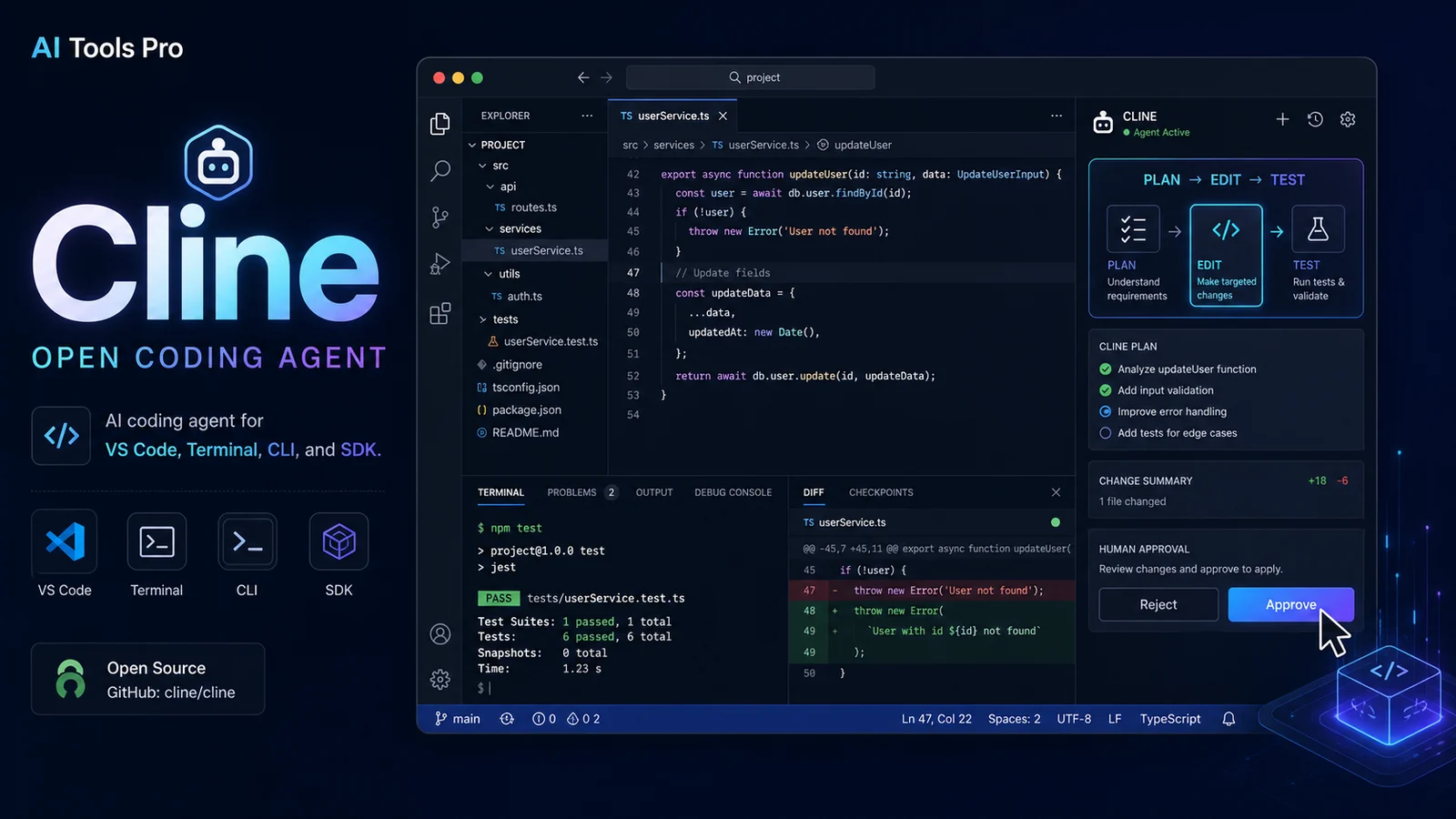Viewport: 1456px width, 819px height.
Task: Close the bottom panel
Action: 1056,492
